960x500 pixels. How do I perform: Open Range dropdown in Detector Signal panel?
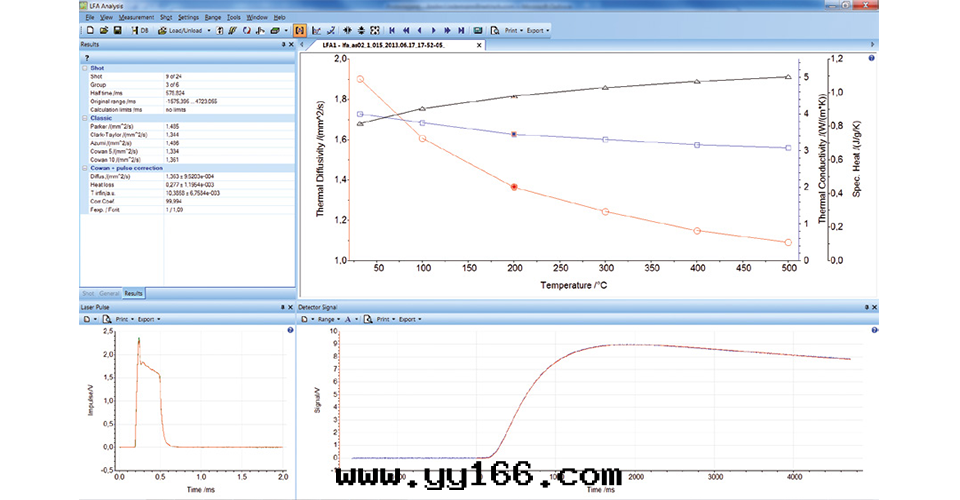tap(326, 319)
